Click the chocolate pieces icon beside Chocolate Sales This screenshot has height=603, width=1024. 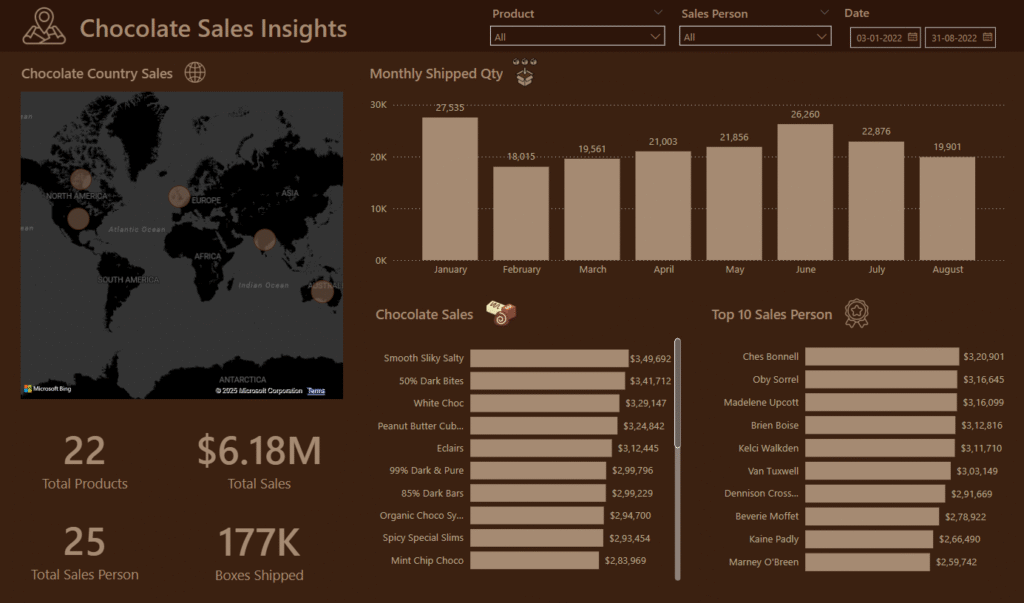[x=501, y=314]
